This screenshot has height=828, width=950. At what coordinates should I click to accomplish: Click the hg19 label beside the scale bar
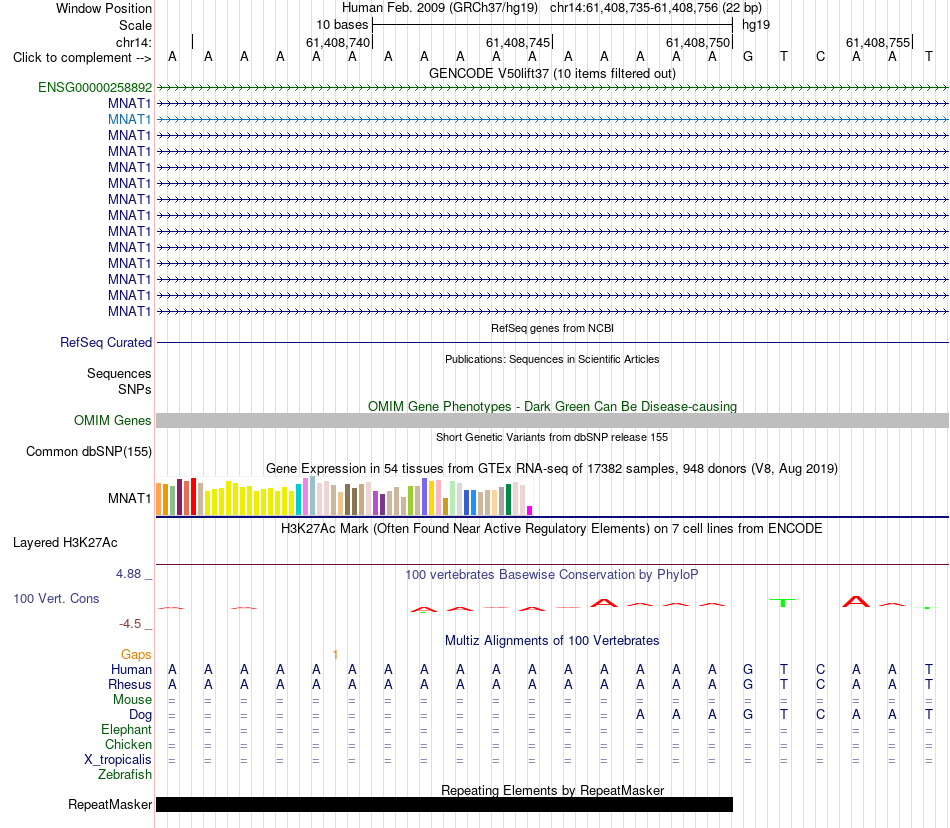point(756,25)
